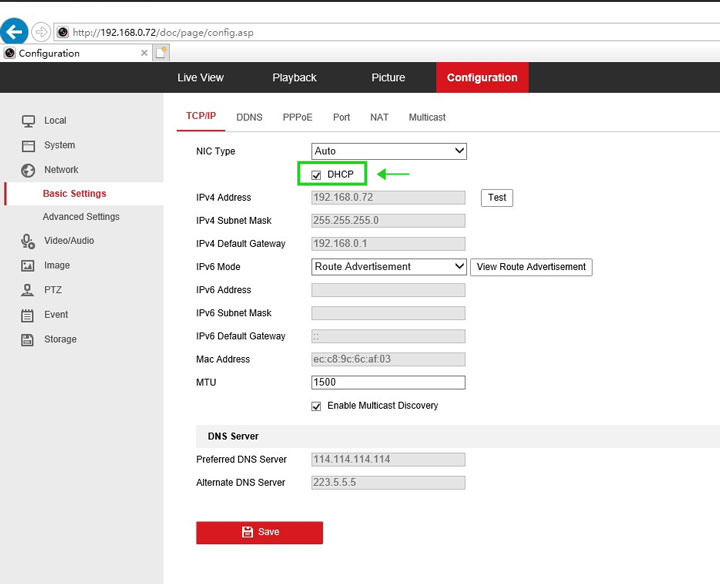Click the Local monitor icon in sidebar
The width and height of the screenshot is (720, 584).
[28, 121]
